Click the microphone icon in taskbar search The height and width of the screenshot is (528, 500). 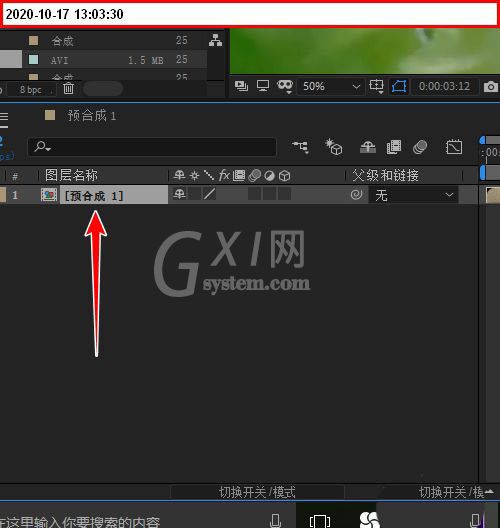pyautogui.click(x=275, y=521)
